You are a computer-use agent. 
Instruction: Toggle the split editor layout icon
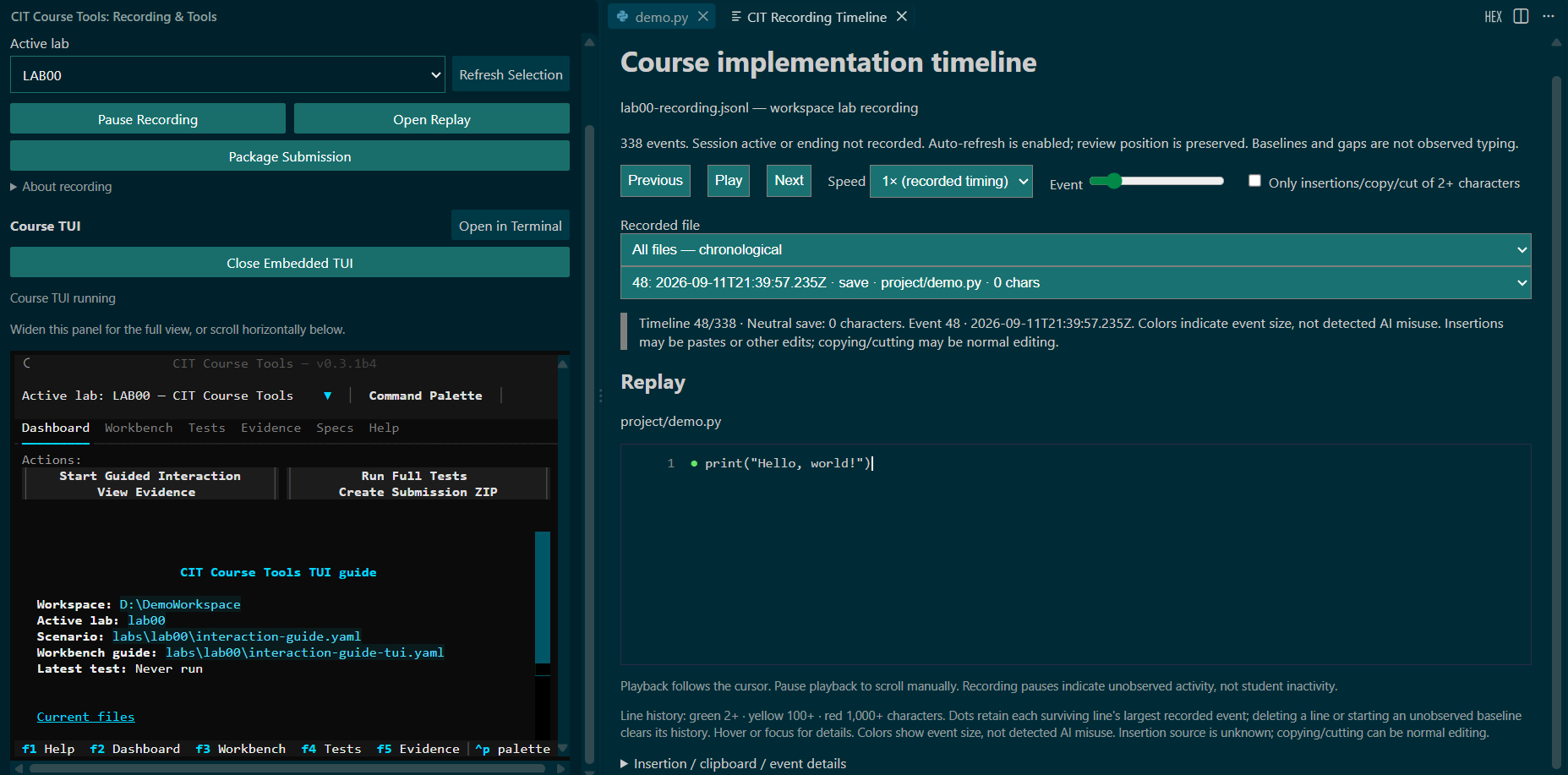[x=1521, y=16]
